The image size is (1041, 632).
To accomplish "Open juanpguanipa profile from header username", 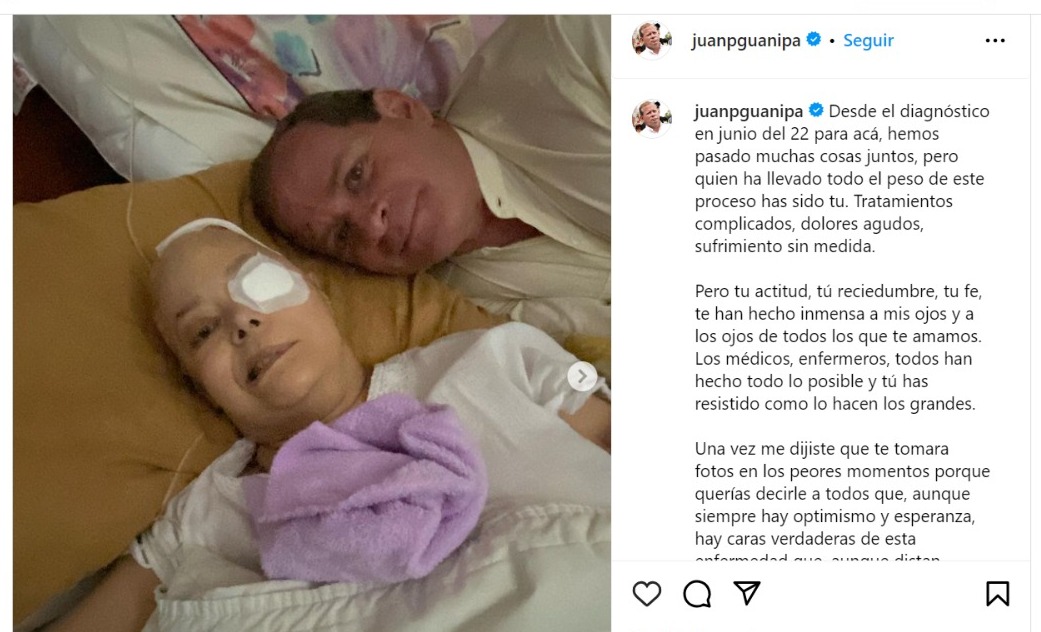I will tap(746, 40).
